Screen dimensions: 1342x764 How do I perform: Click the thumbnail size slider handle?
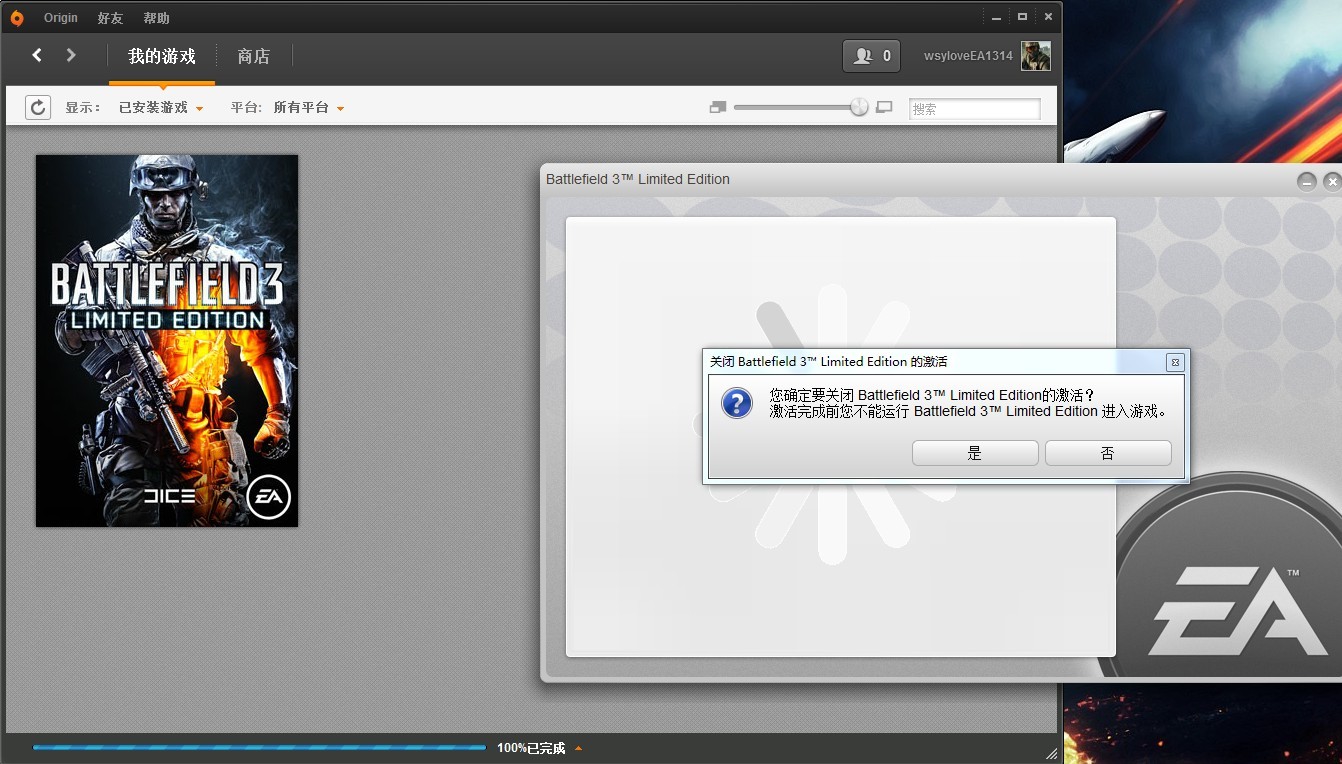859,107
